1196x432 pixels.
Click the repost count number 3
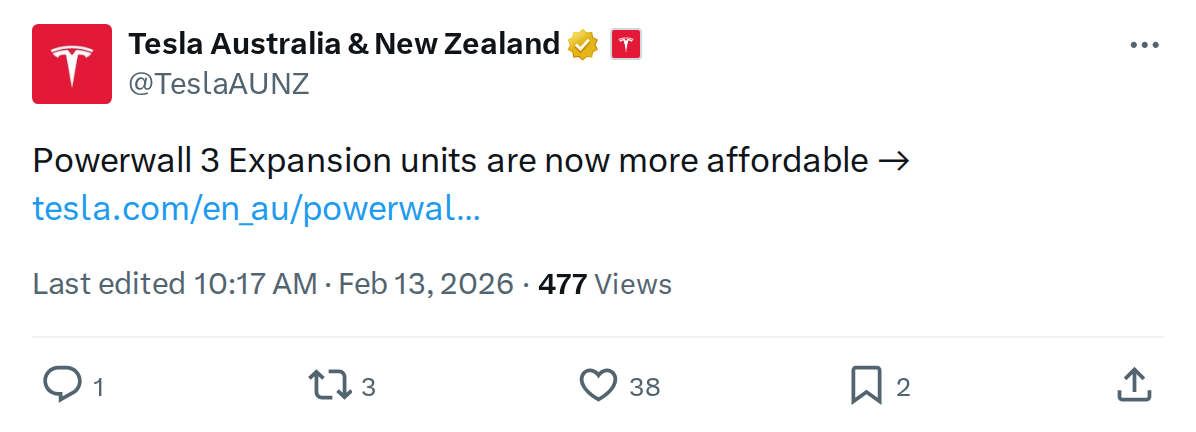[368, 387]
